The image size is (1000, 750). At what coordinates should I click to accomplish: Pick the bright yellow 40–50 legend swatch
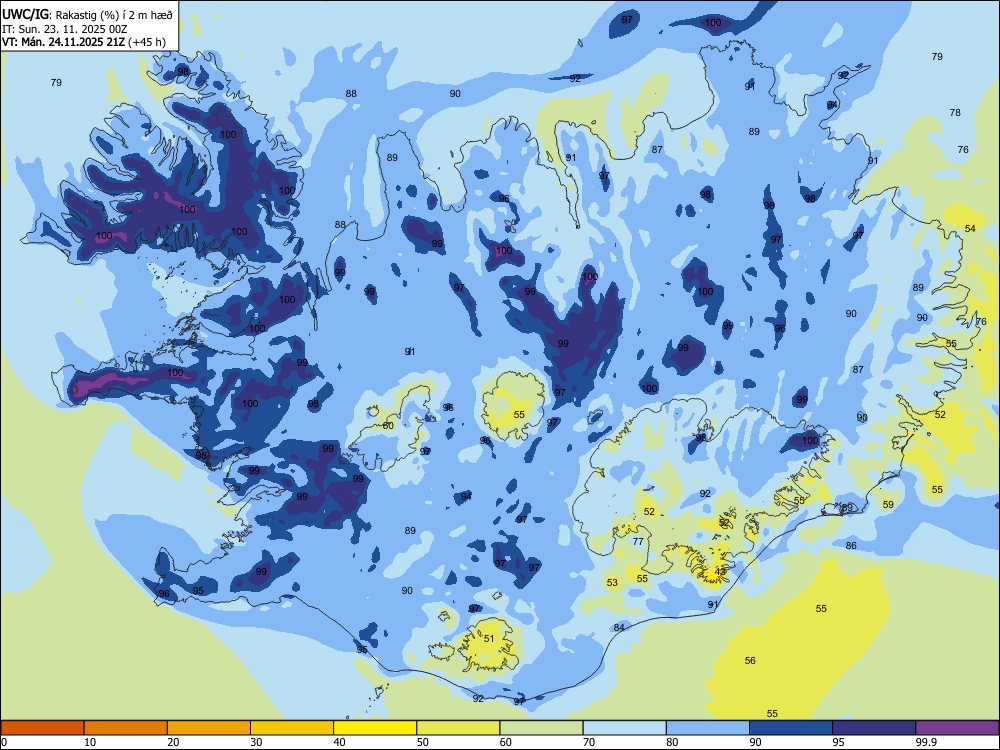tap(375, 728)
